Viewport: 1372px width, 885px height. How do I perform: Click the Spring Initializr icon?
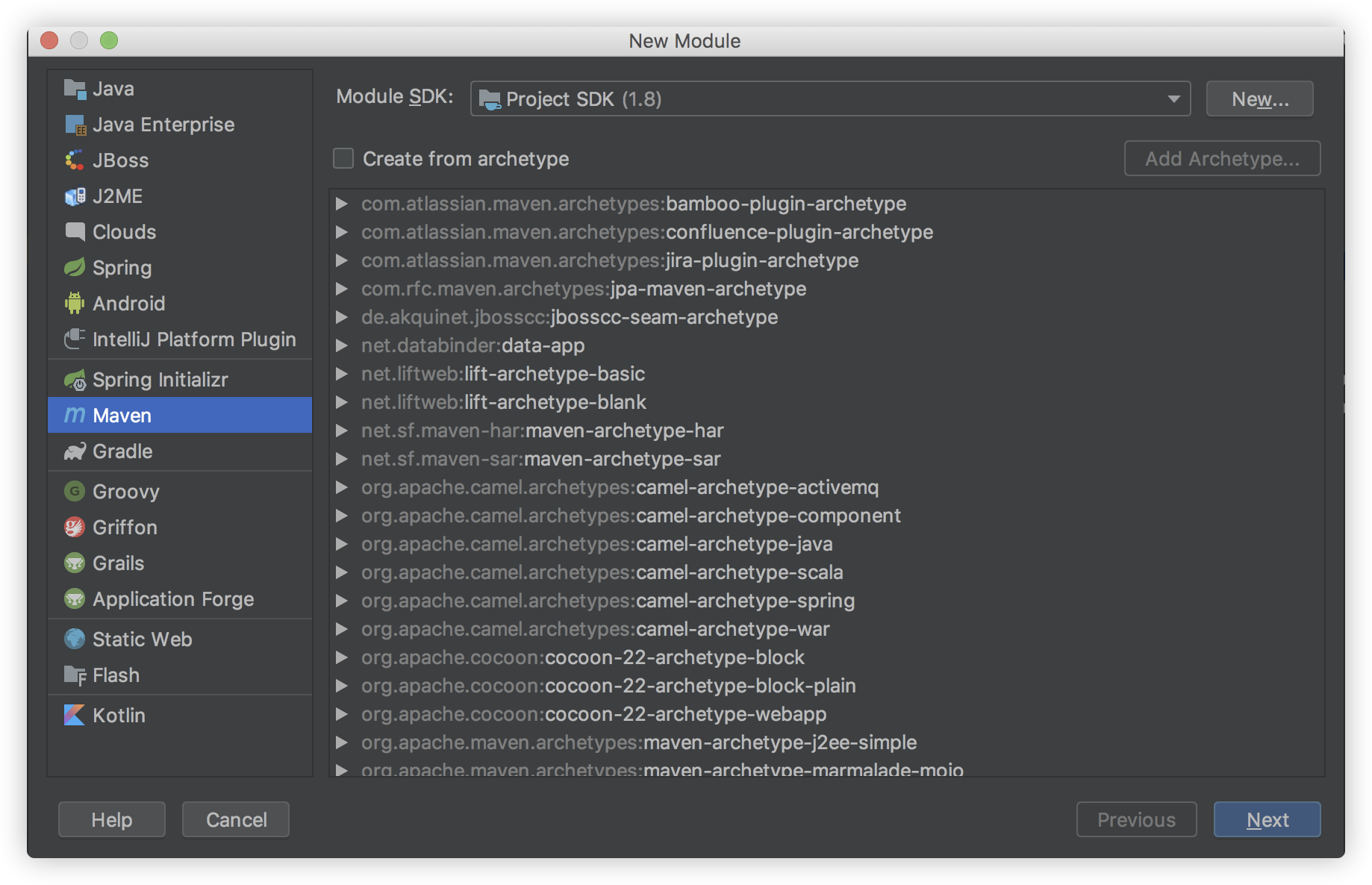75,380
